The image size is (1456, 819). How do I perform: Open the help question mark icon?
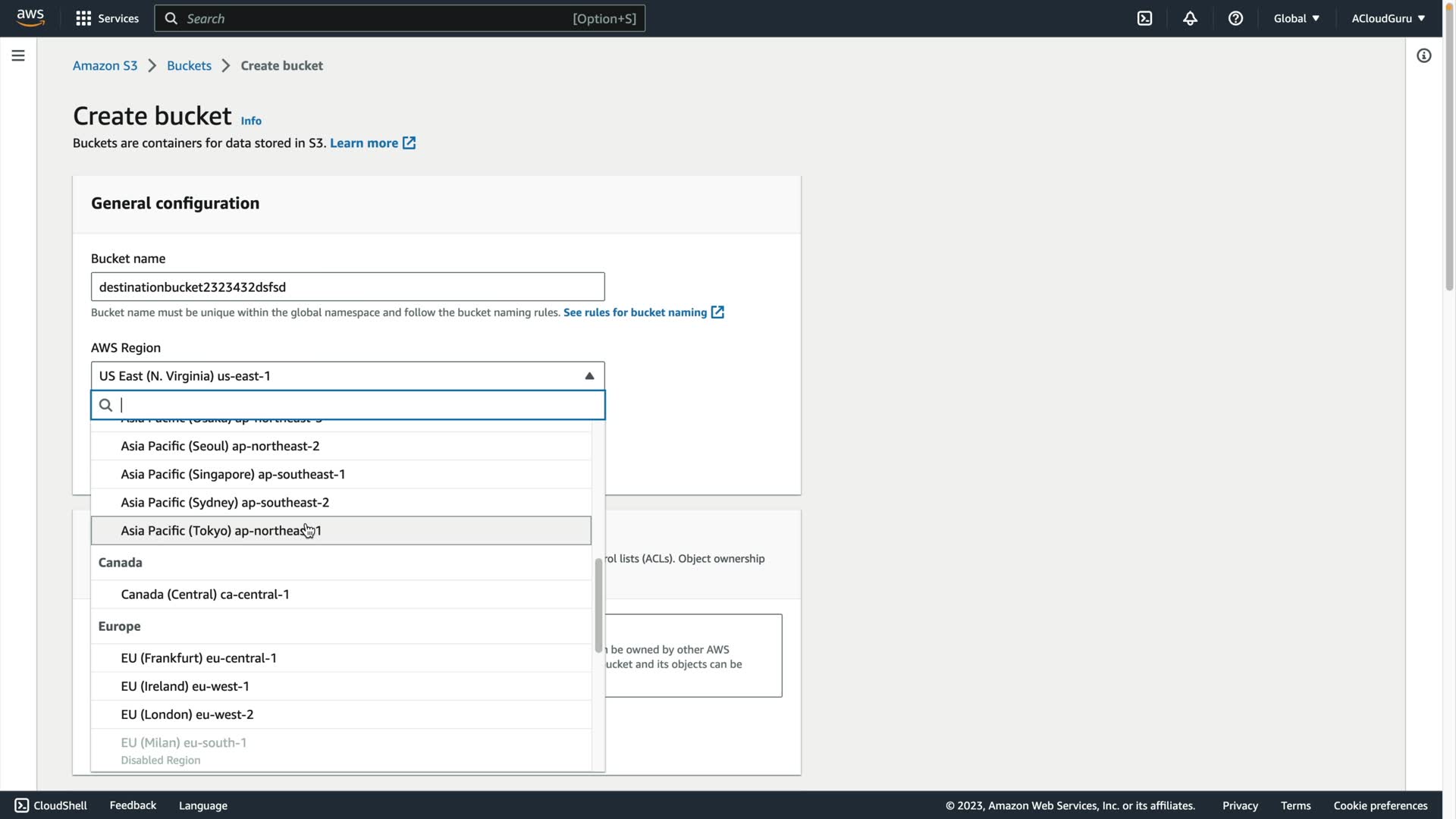pyautogui.click(x=1235, y=18)
